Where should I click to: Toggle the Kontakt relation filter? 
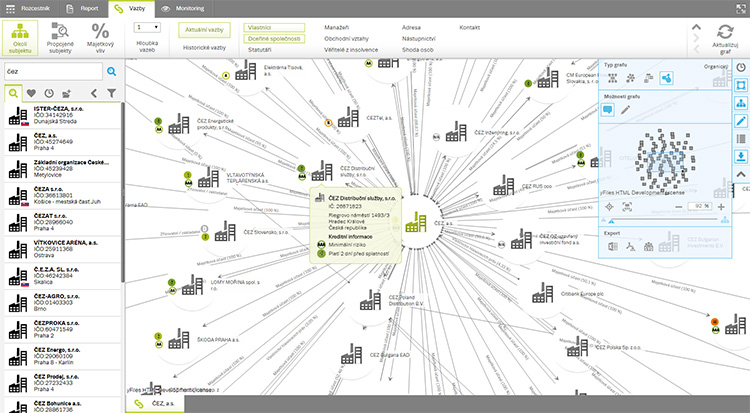[x=469, y=28]
